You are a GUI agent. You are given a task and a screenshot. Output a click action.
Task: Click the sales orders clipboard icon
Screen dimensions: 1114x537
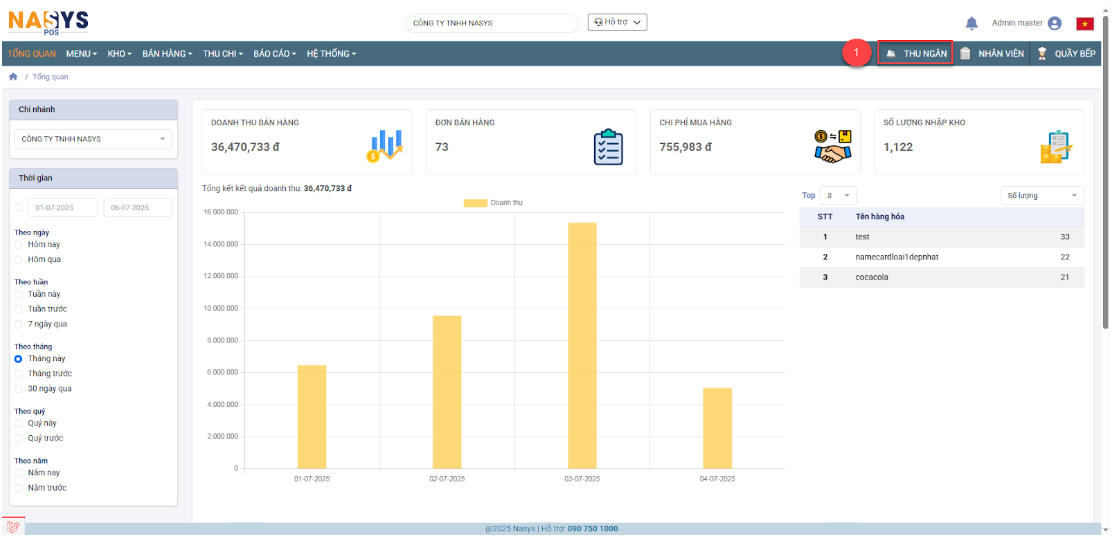click(608, 147)
